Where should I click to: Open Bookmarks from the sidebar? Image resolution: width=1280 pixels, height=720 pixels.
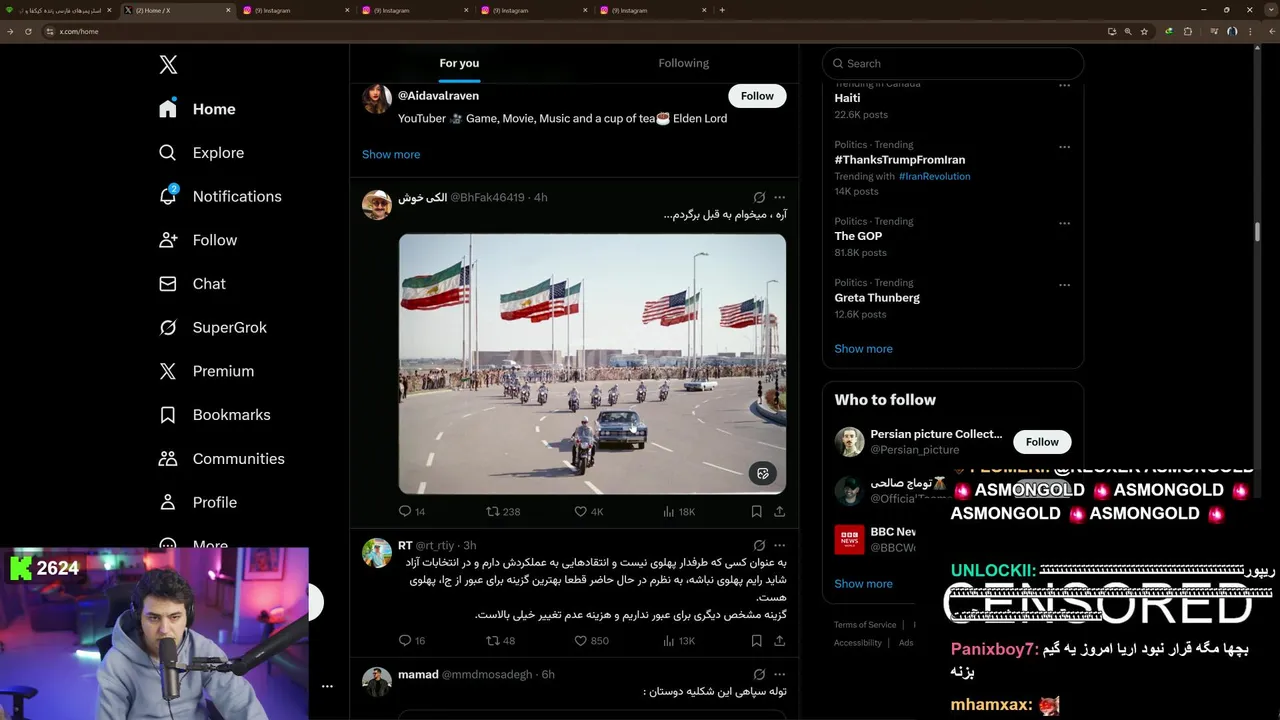[214, 415]
